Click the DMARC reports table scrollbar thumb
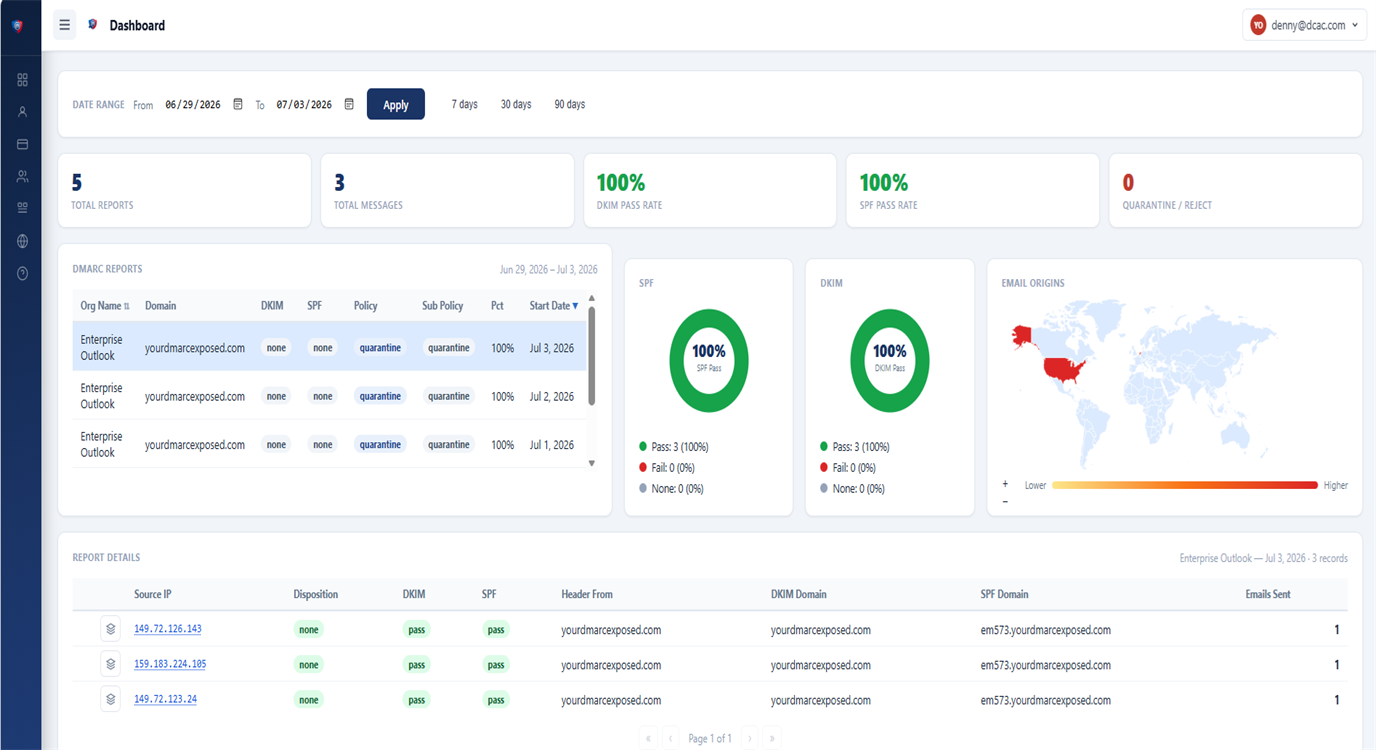 point(591,355)
